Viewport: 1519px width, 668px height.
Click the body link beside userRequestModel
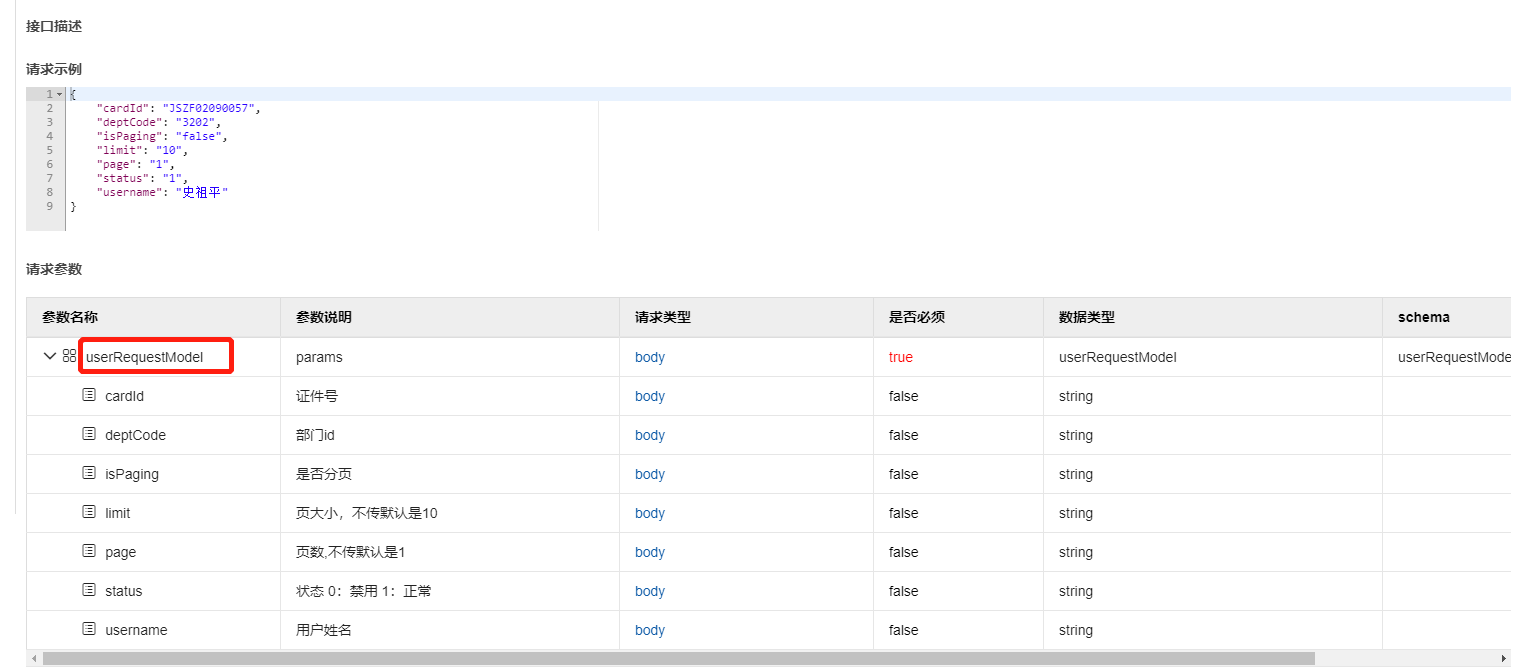(x=650, y=357)
